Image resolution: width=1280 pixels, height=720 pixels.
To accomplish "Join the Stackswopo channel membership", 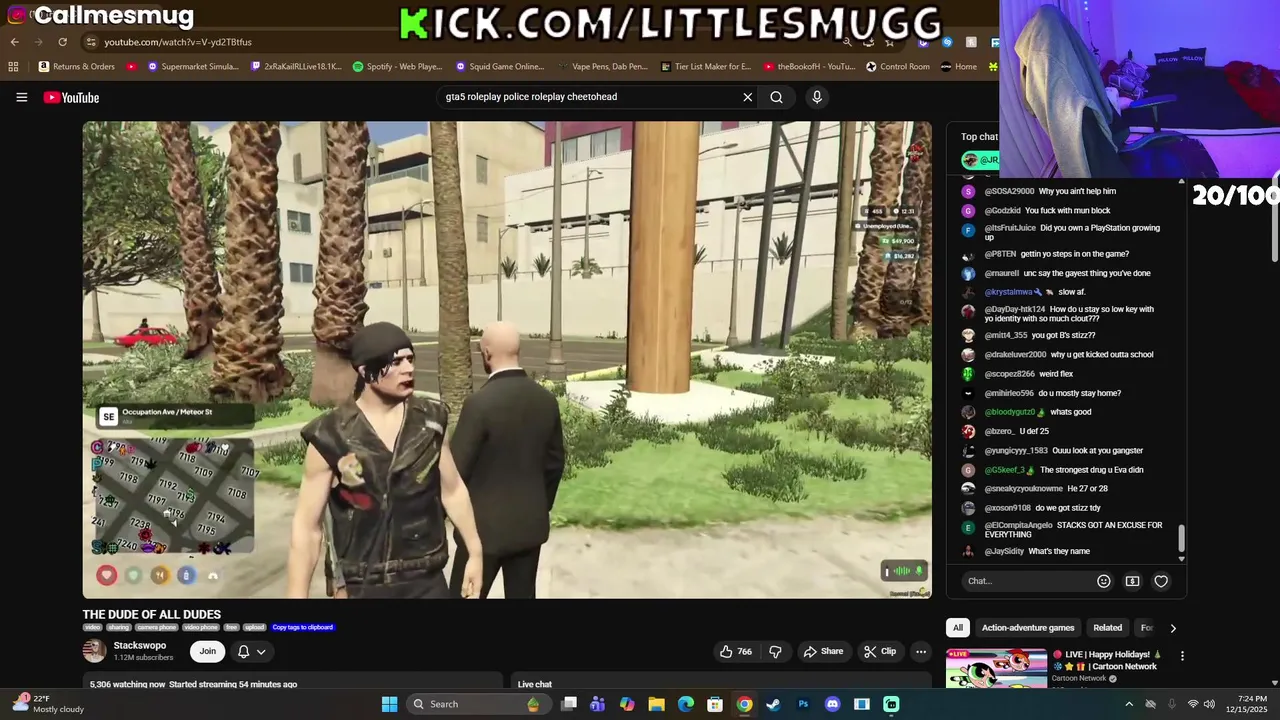I will (x=207, y=651).
